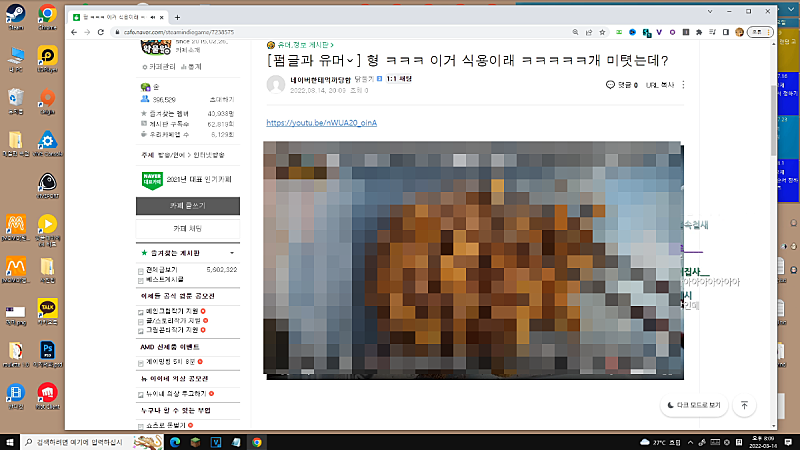The height and width of the screenshot is (450, 800).
Task: Click the address bar URL
Action: coord(179,32)
